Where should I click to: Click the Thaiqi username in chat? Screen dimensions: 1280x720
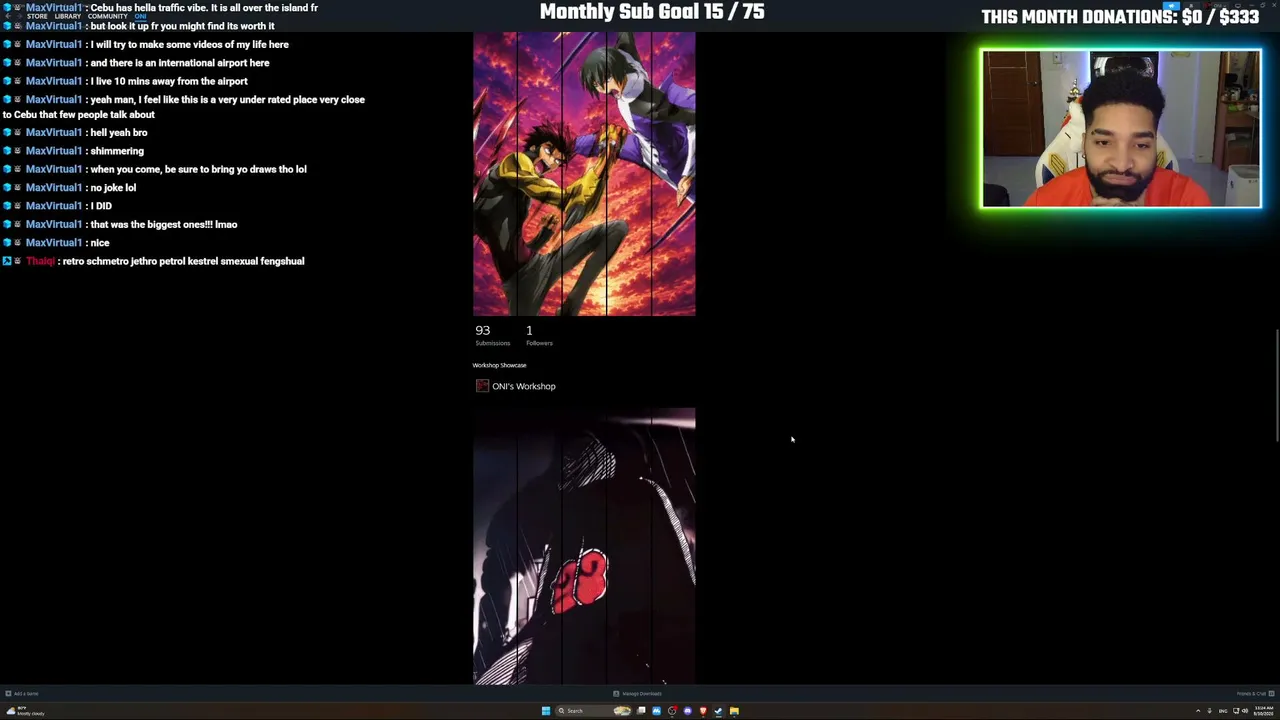tap(40, 261)
